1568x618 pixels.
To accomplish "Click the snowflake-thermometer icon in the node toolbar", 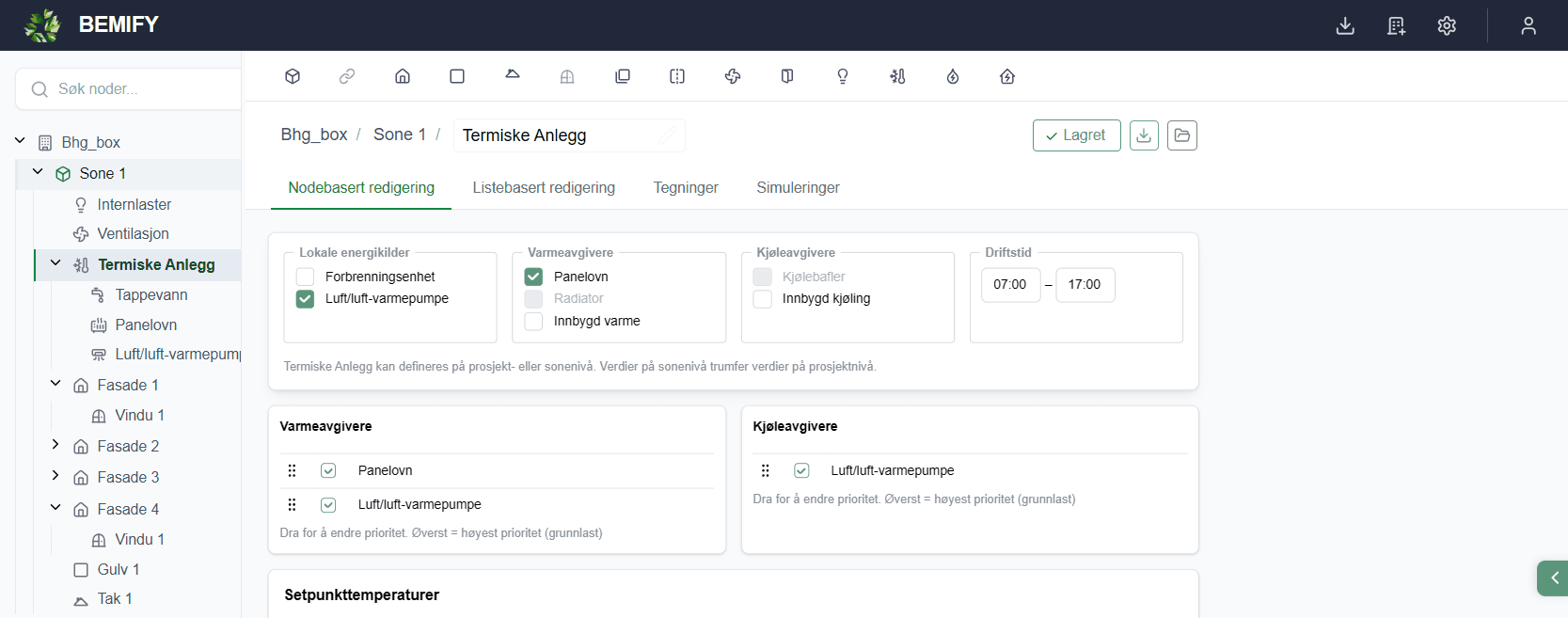I will (x=897, y=76).
